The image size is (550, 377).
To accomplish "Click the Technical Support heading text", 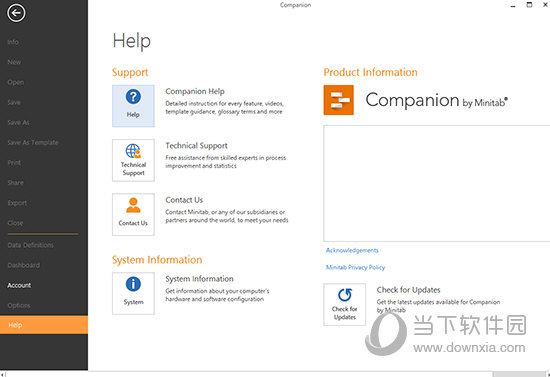I will point(196,146).
